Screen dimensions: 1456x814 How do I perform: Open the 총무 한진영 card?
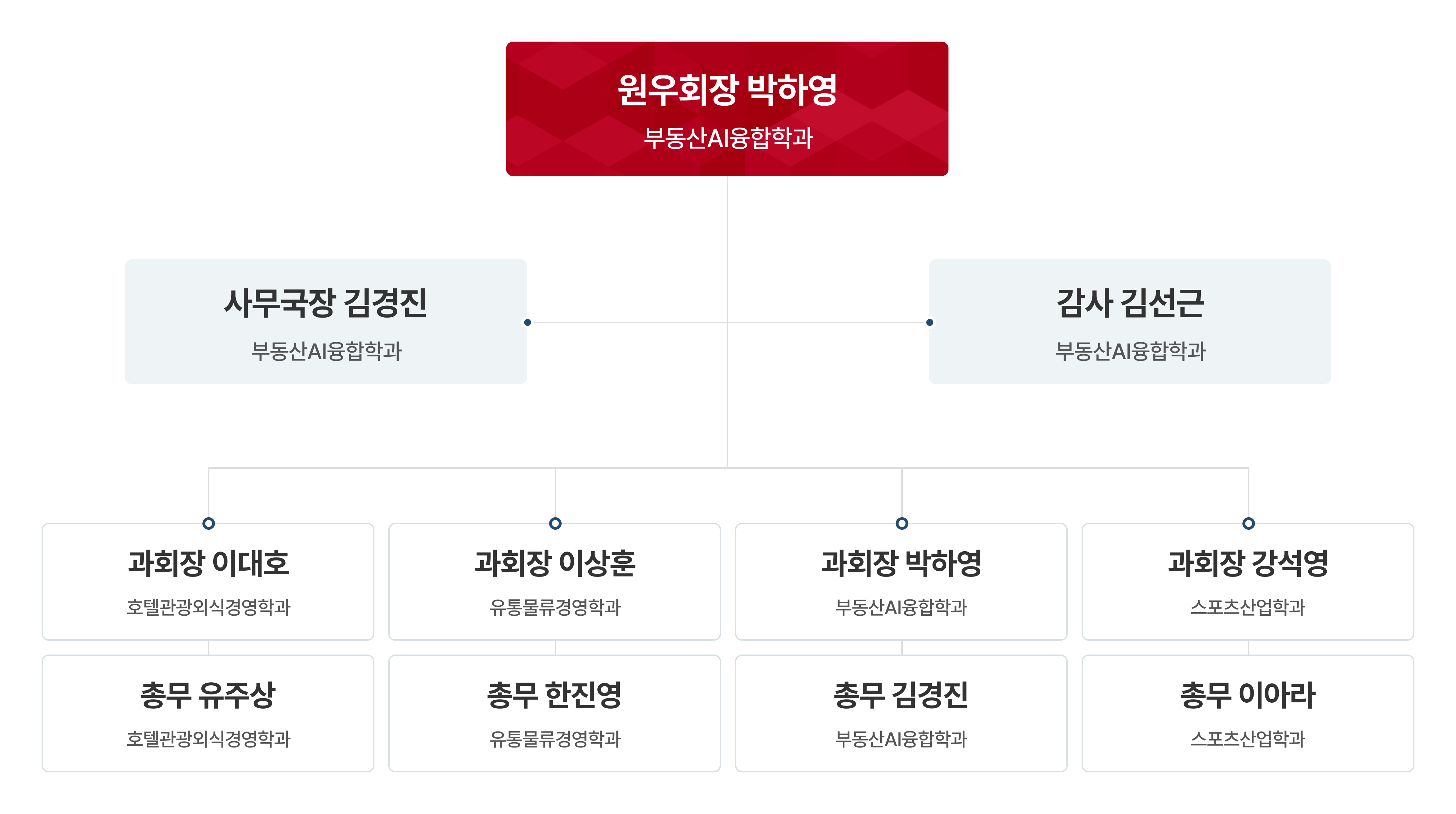554,713
